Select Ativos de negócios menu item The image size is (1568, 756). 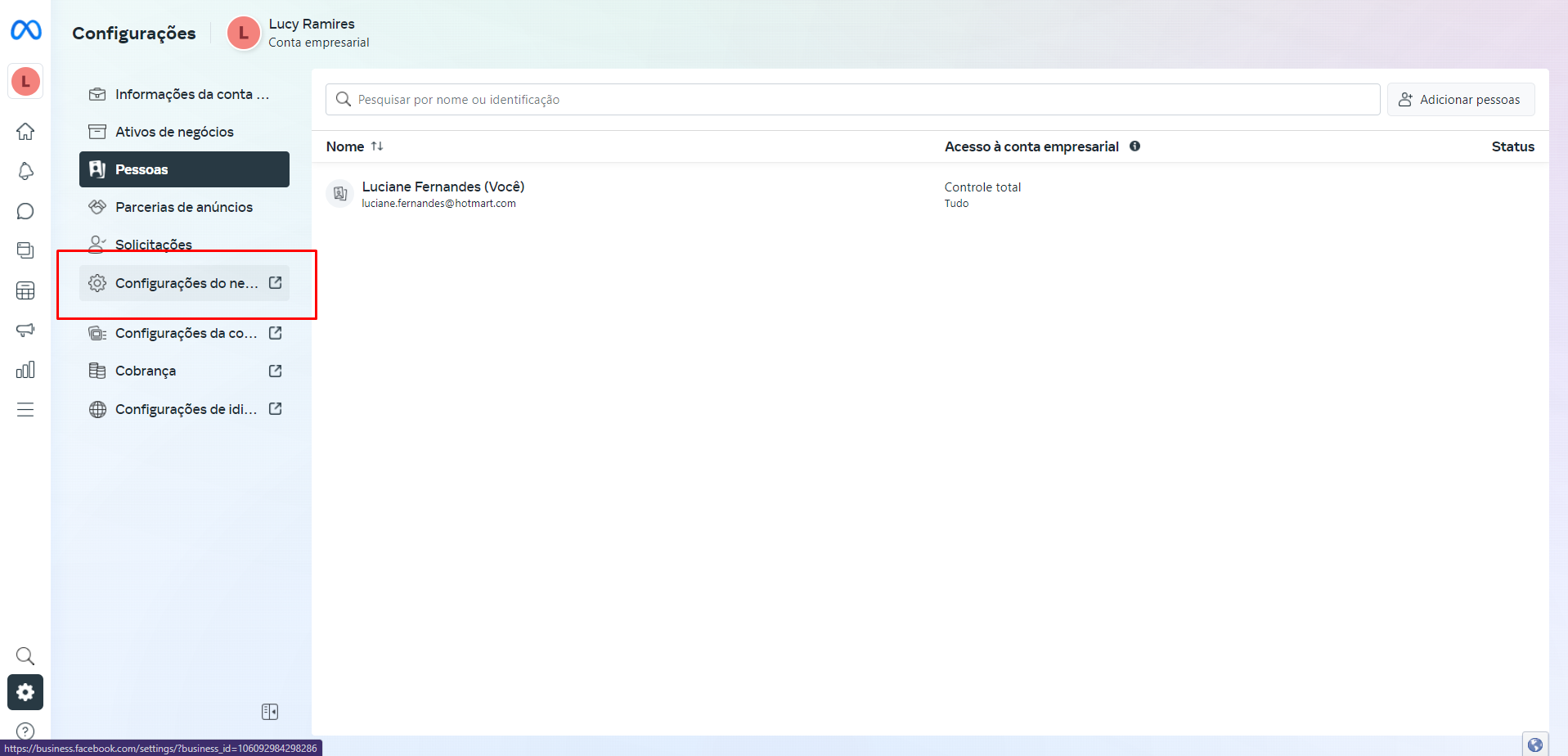coord(174,132)
